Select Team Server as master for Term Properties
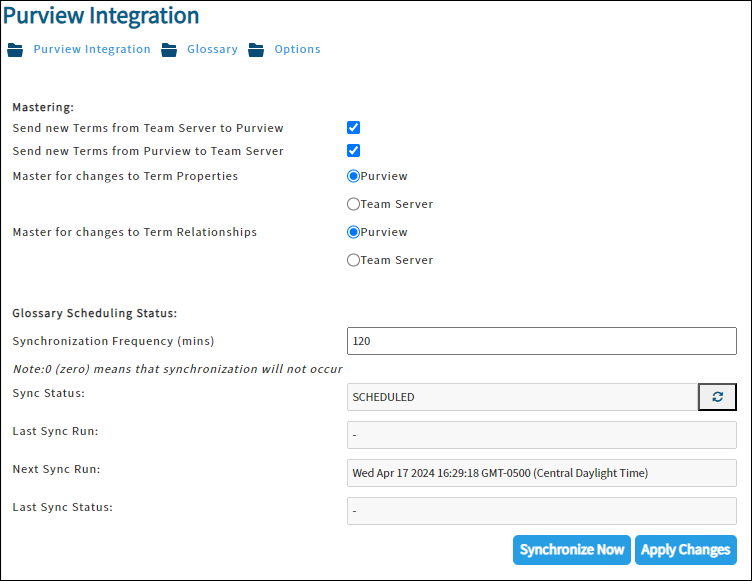 [353, 204]
